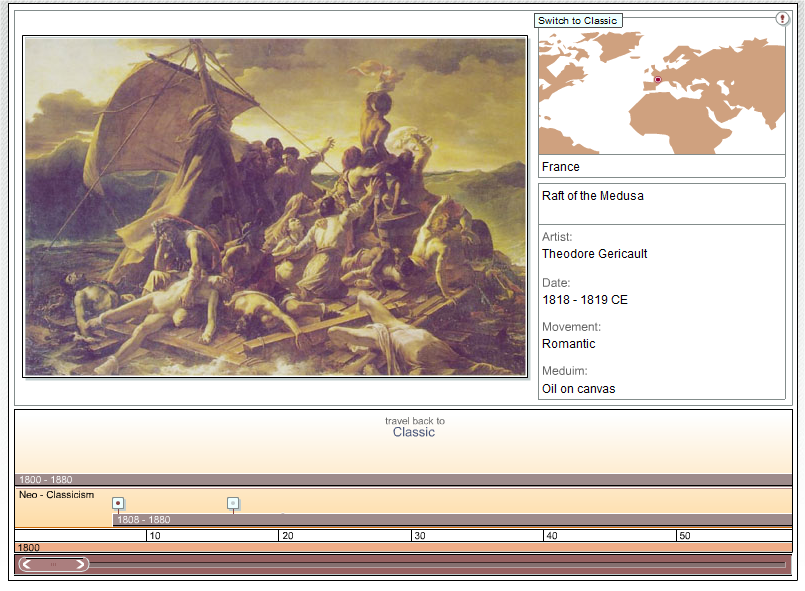Click the Neo - Classicism label
805x591 pixels.
pos(56,494)
